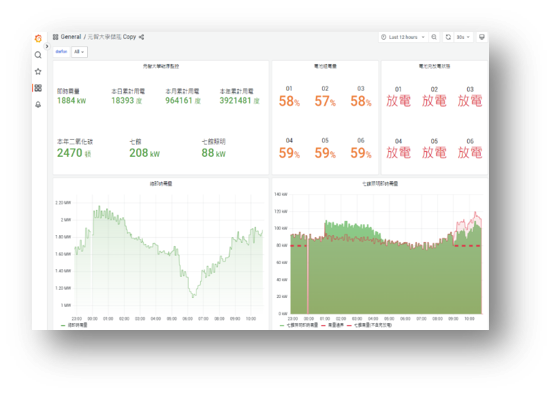Click battery 03 percentage 58%

pos(361,101)
